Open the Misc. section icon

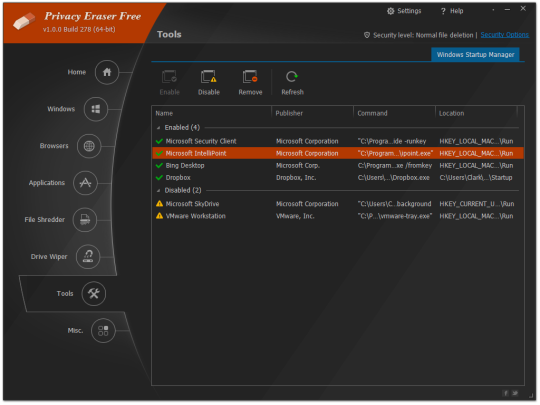click(103, 331)
